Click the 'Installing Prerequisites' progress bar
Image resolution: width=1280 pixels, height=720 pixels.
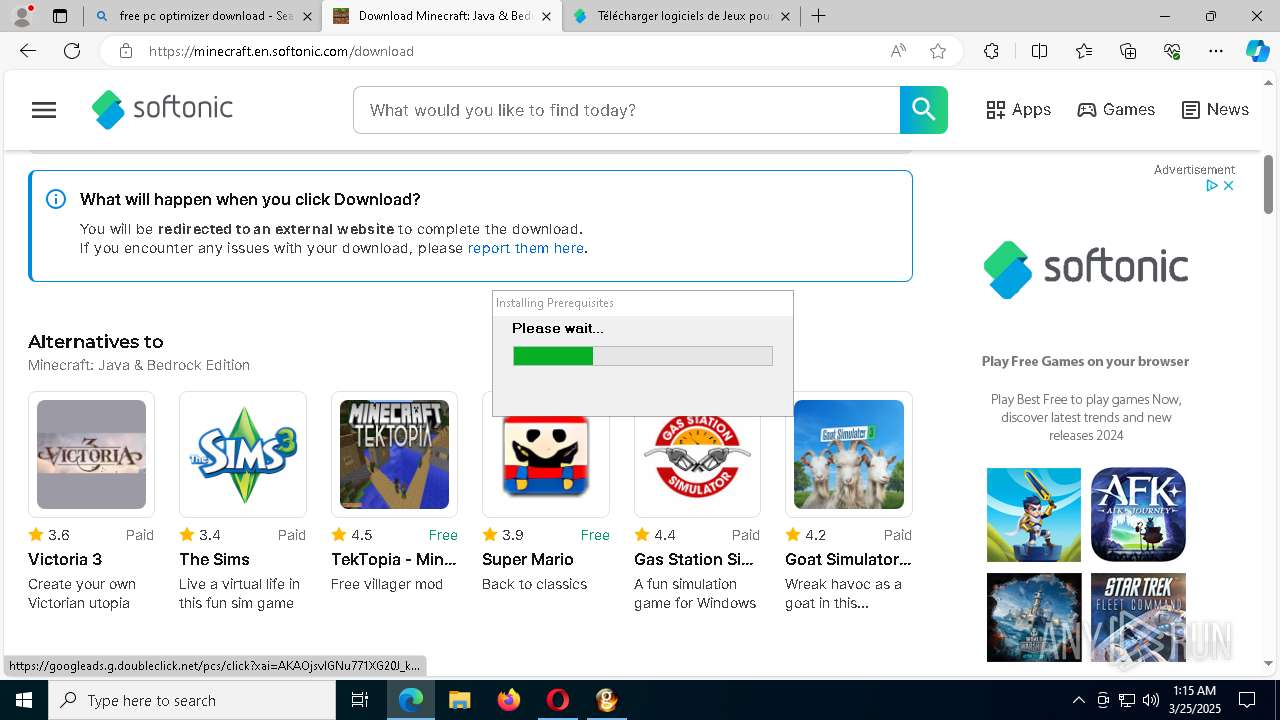point(643,356)
